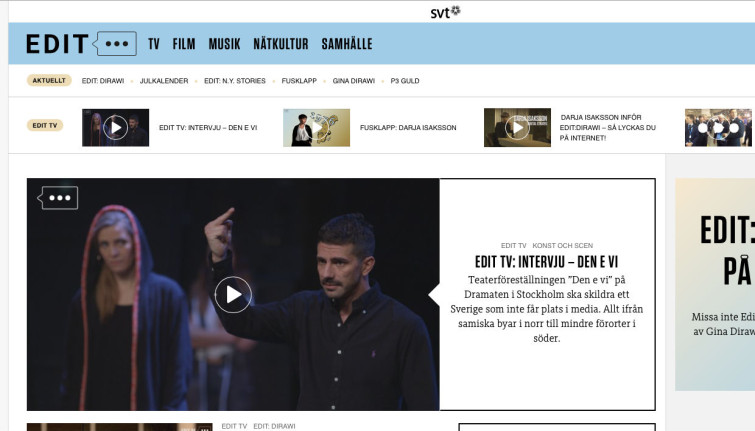Click the Konst och scen category tag
Viewport: 755px width, 431px height.
[563, 245]
